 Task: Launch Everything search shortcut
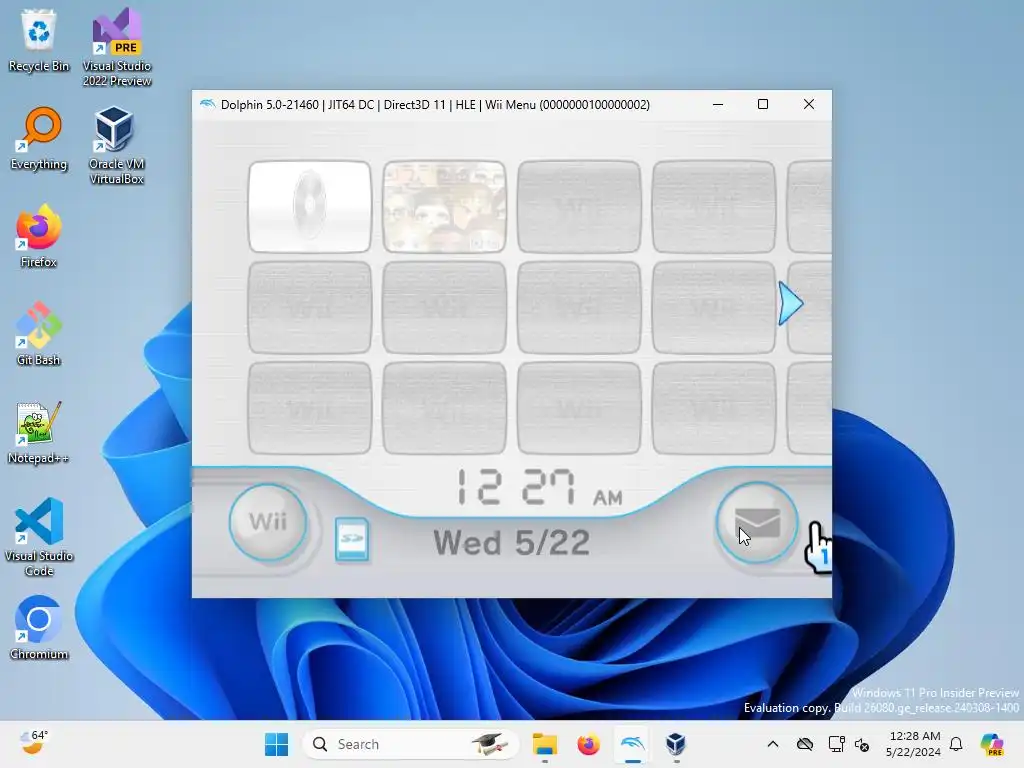(39, 138)
